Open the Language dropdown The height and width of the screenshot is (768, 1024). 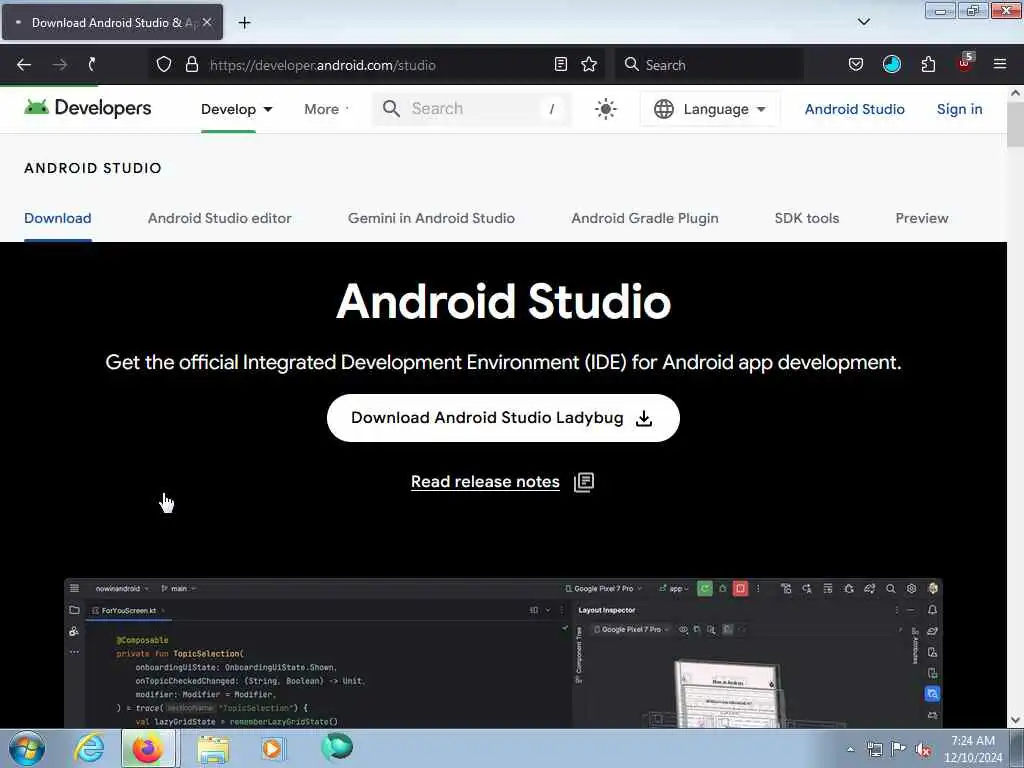(x=710, y=109)
